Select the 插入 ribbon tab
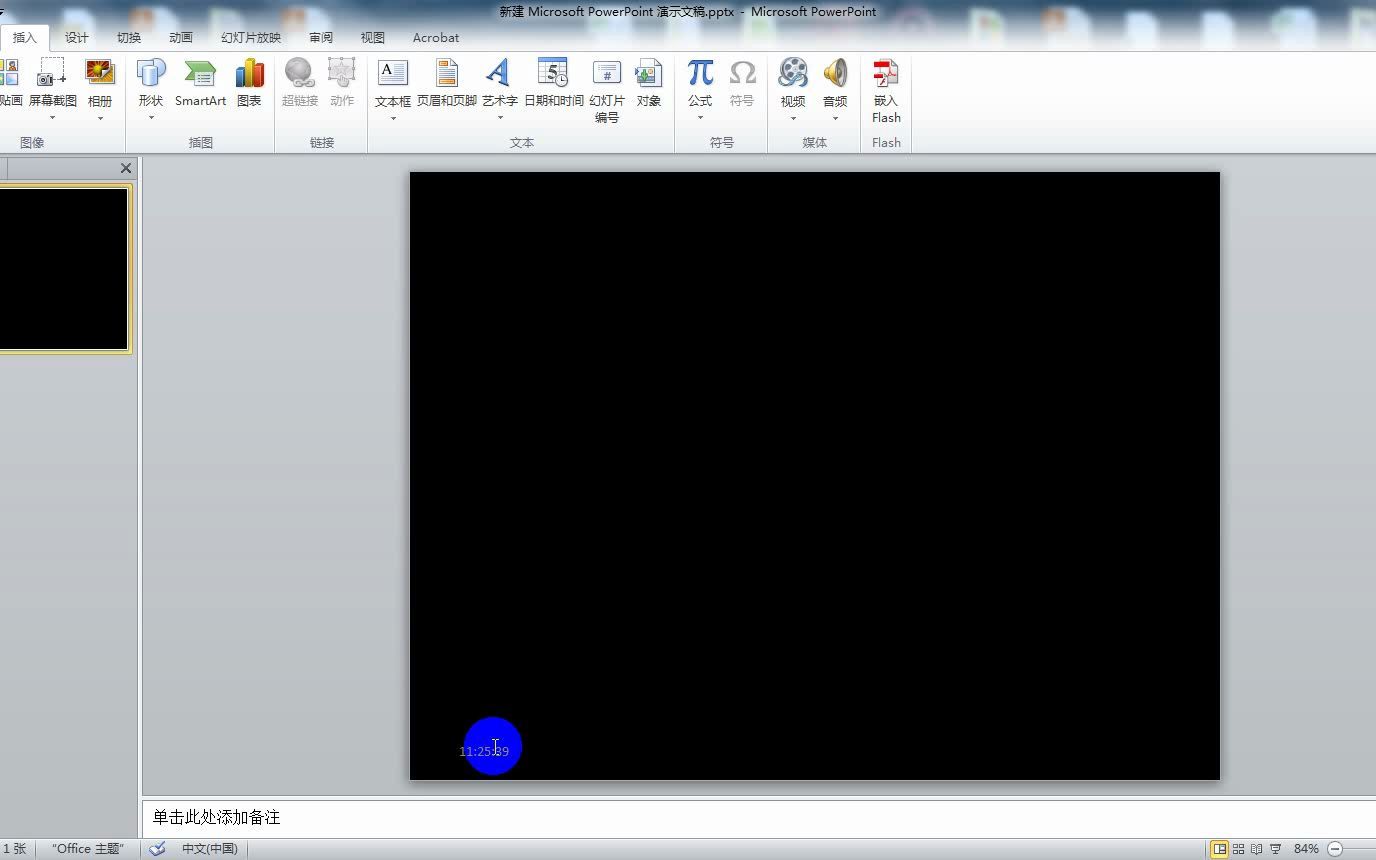Viewport: 1376px width, 860px height. pos(24,37)
